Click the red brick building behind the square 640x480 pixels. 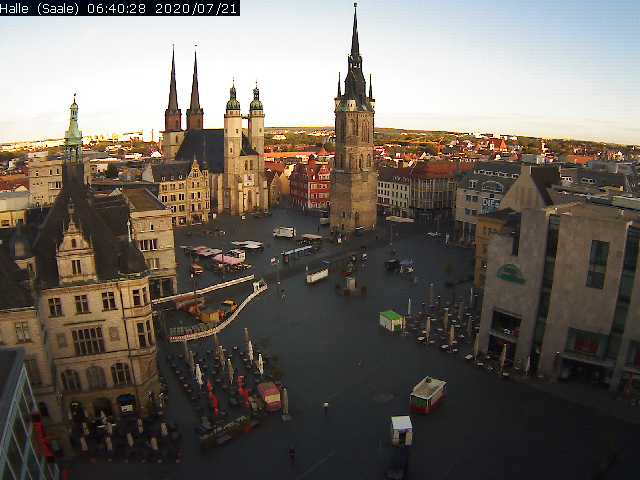(x=311, y=184)
